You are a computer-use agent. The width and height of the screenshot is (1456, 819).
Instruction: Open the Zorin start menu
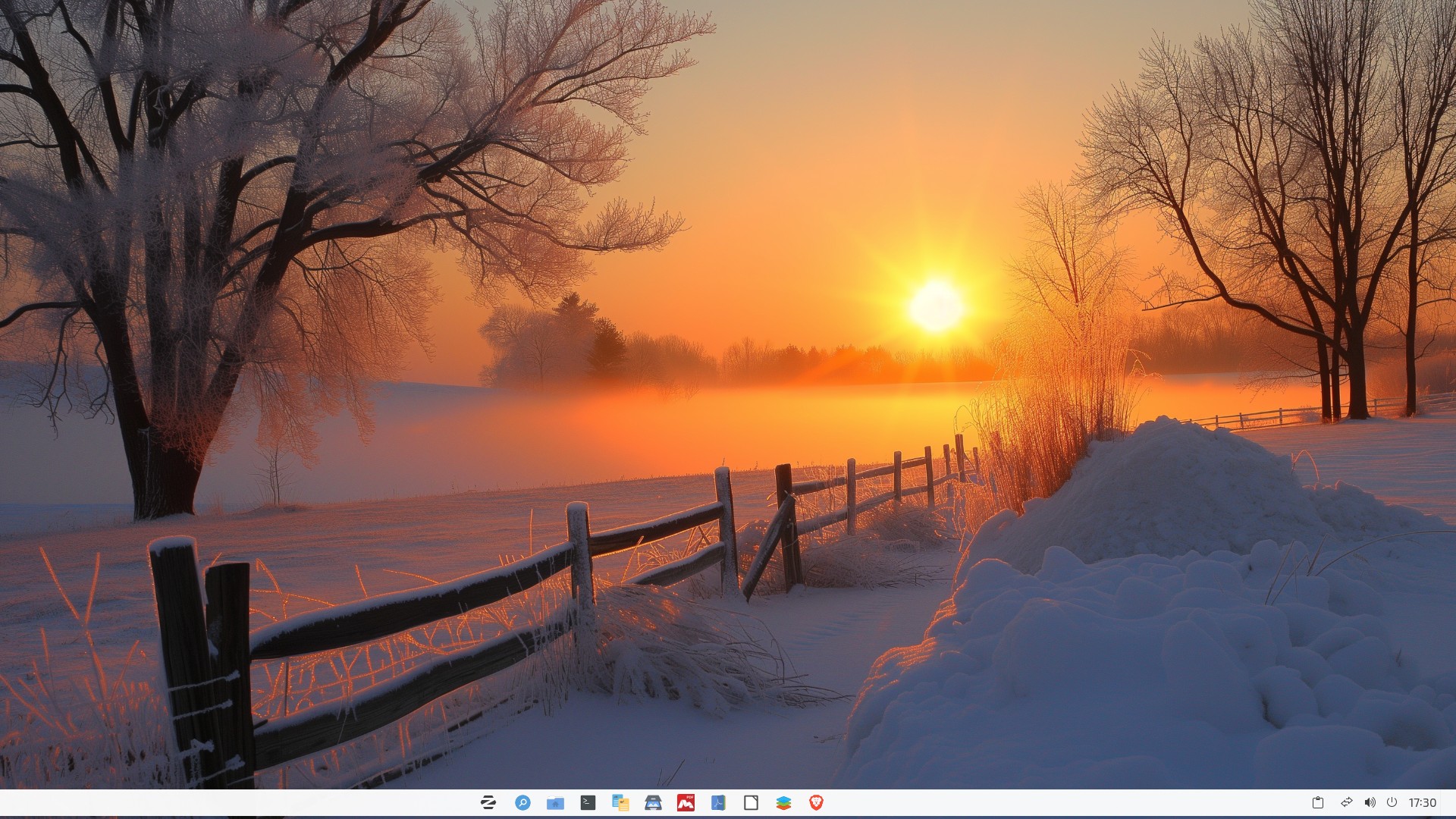pos(488,802)
